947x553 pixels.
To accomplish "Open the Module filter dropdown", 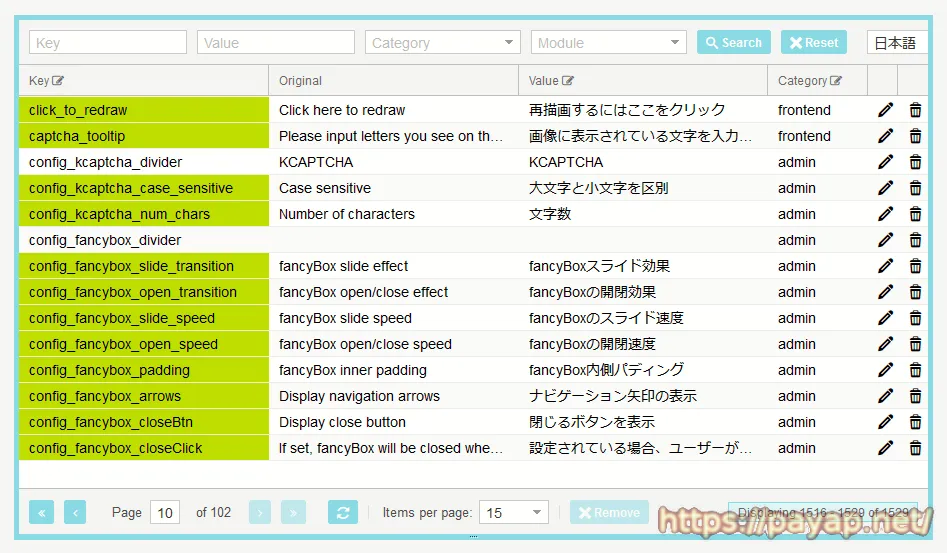I will point(607,43).
